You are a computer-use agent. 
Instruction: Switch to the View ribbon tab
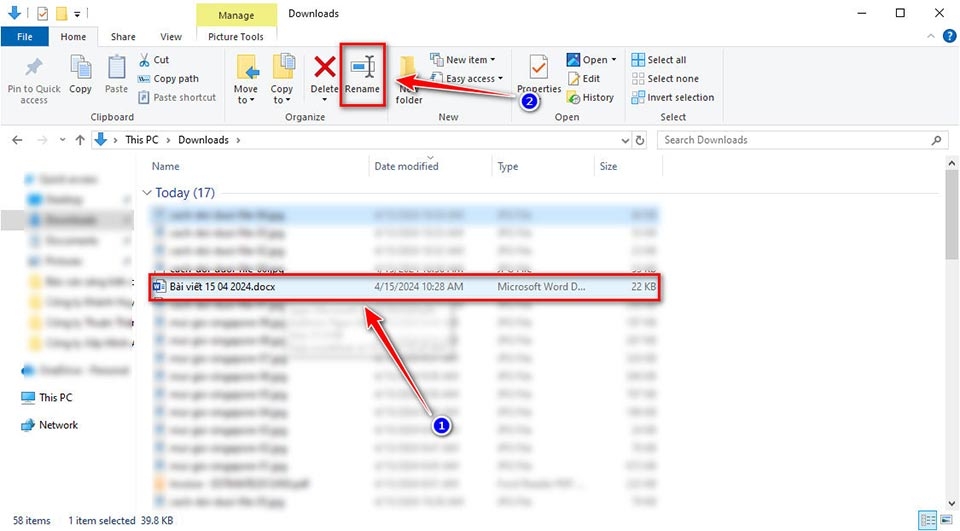coord(171,37)
